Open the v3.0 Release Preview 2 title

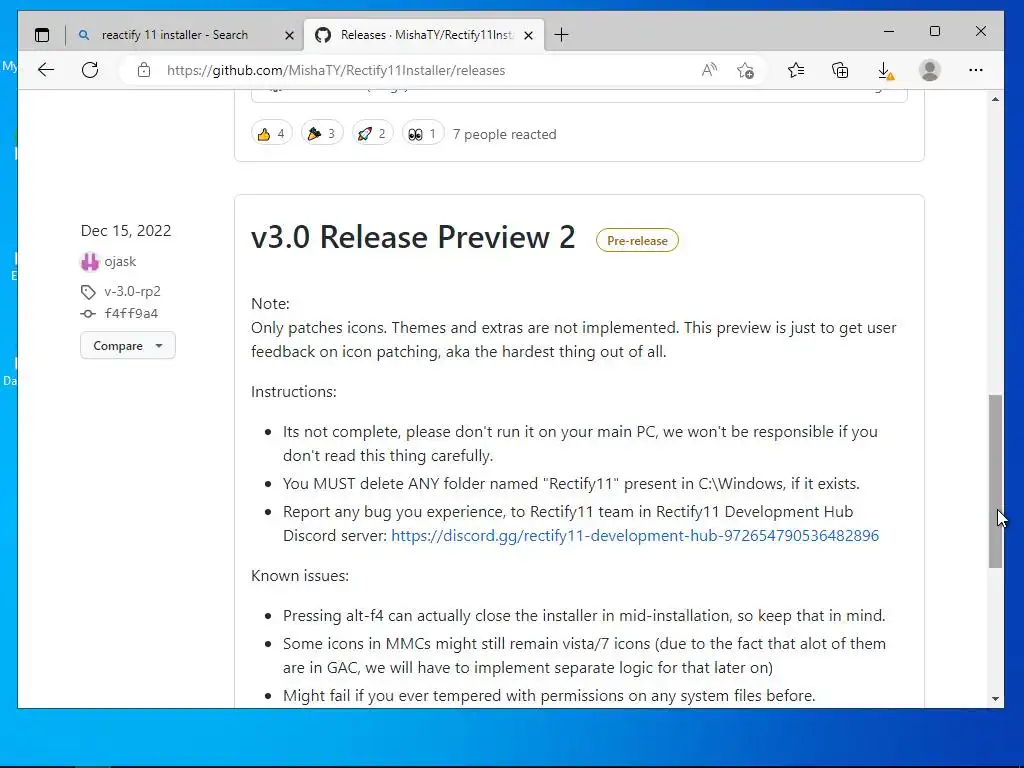[x=413, y=237]
